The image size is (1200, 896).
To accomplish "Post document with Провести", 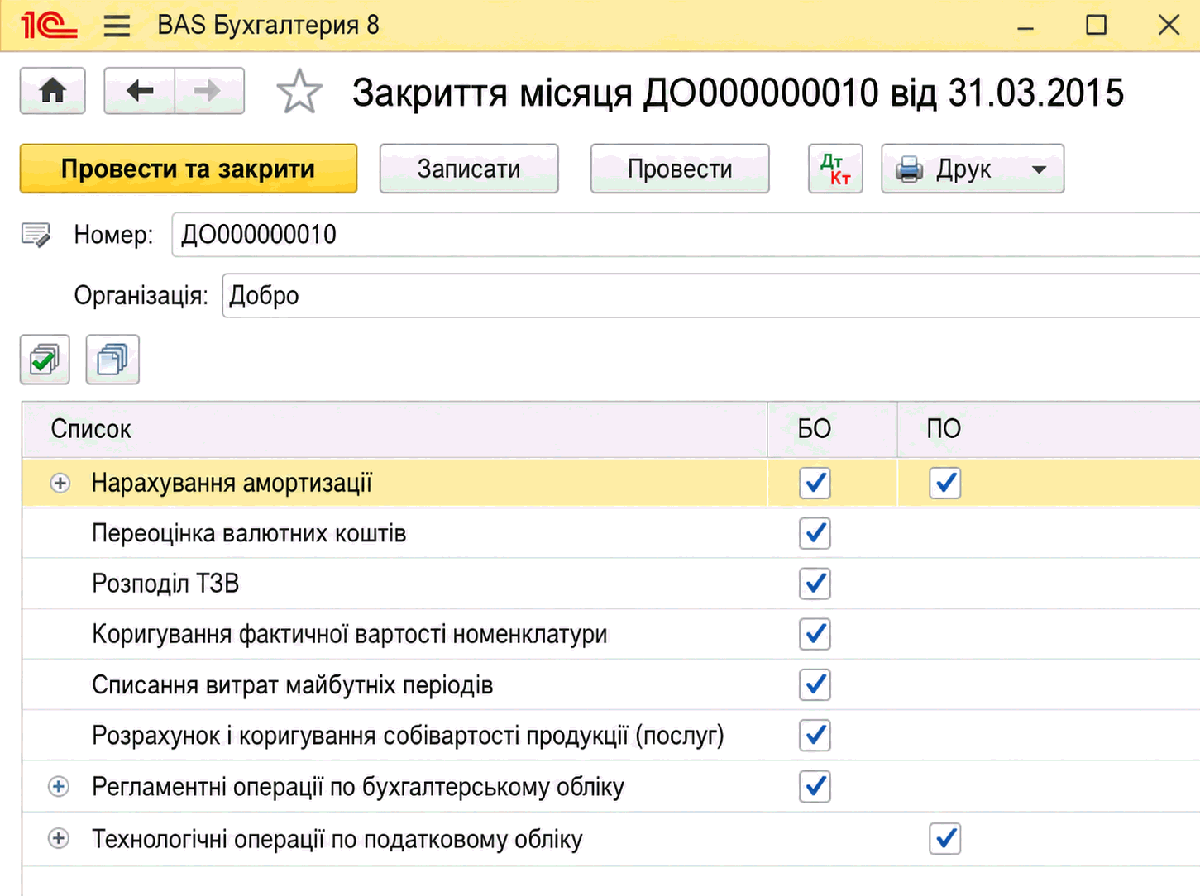I will [680, 169].
